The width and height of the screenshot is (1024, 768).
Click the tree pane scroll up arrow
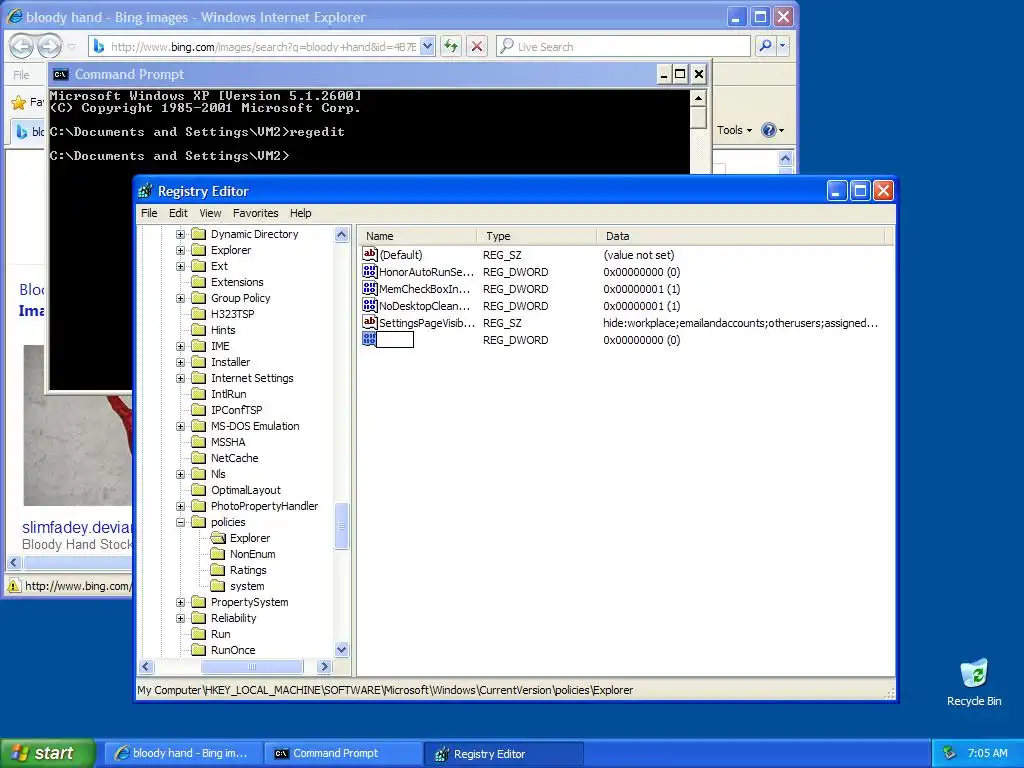pyautogui.click(x=342, y=234)
